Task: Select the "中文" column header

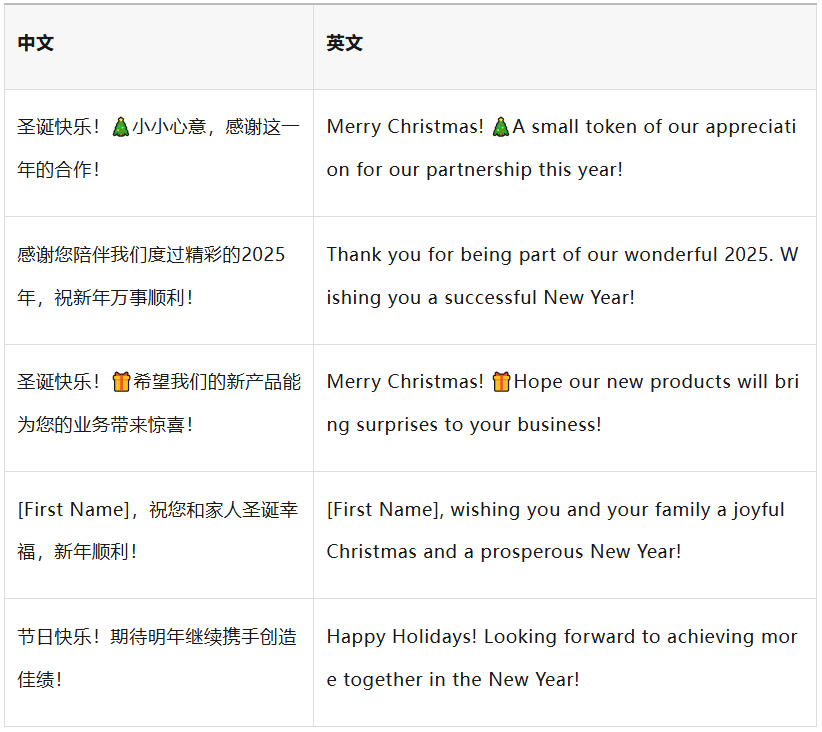Action: pyautogui.click(x=36, y=44)
